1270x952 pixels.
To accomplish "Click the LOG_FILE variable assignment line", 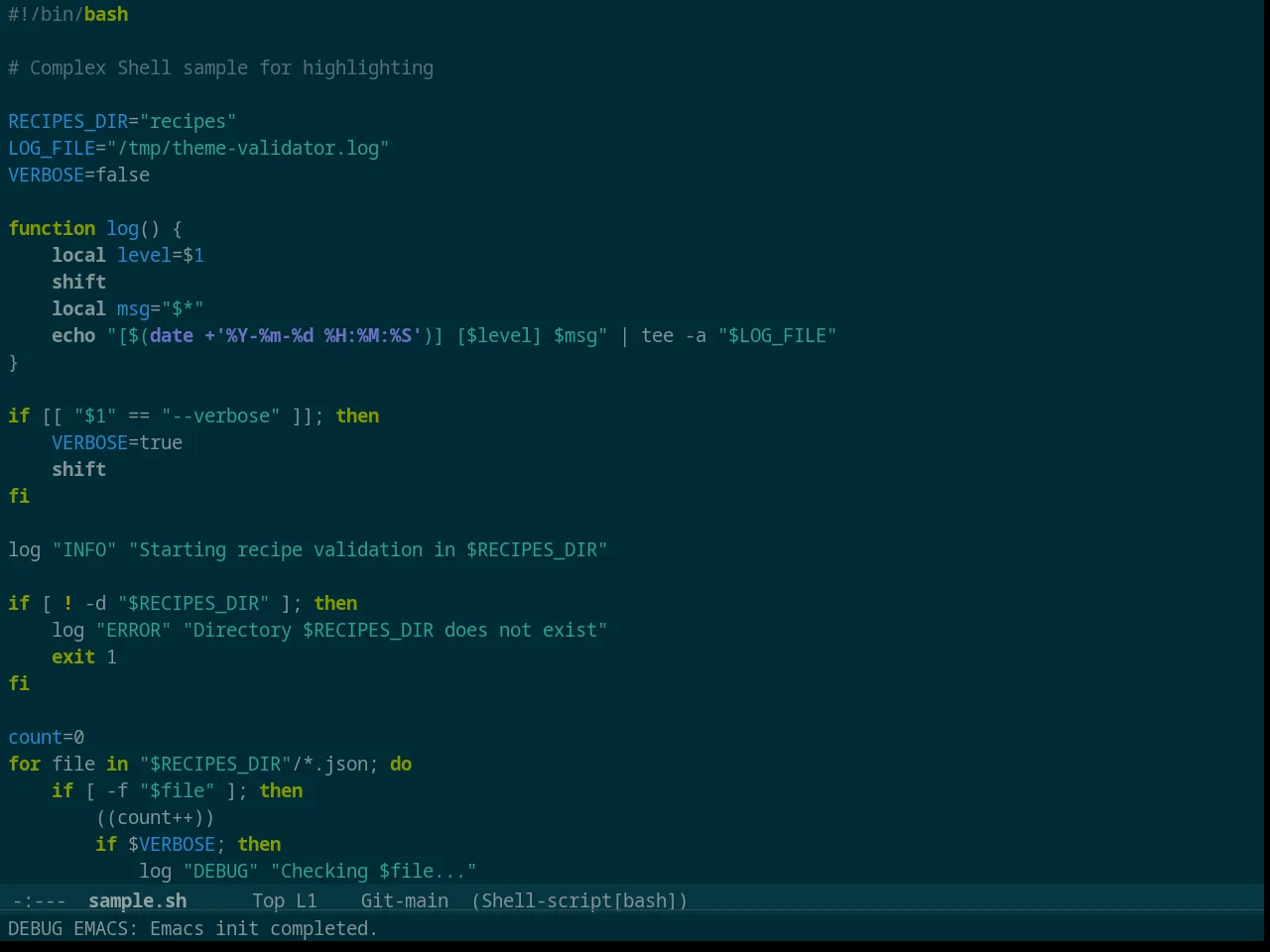I will pos(198,148).
